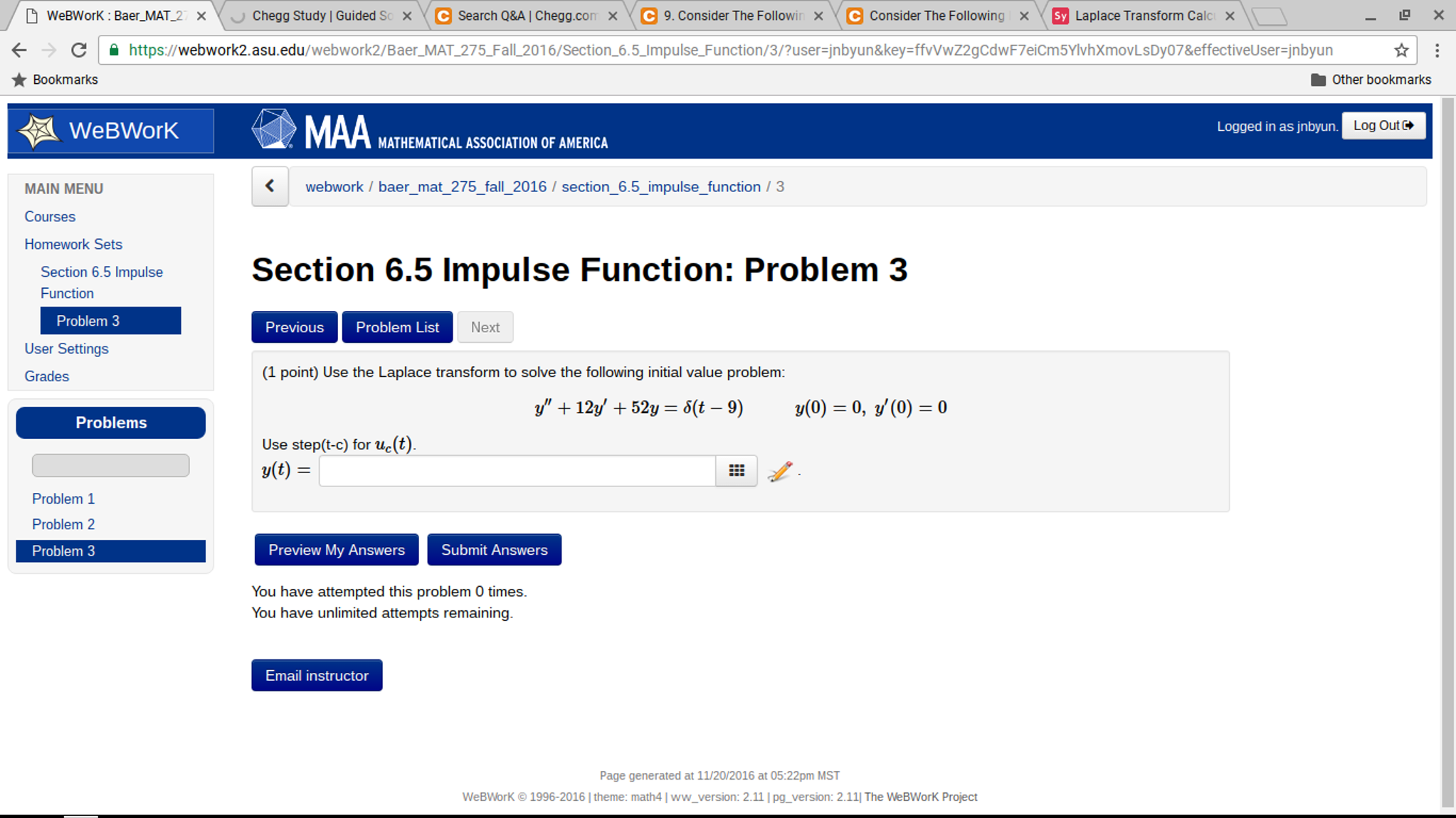Image resolution: width=1456 pixels, height=818 pixels.
Task: Click the pencil icon beside answer box
Action: [x=780, y=472]
